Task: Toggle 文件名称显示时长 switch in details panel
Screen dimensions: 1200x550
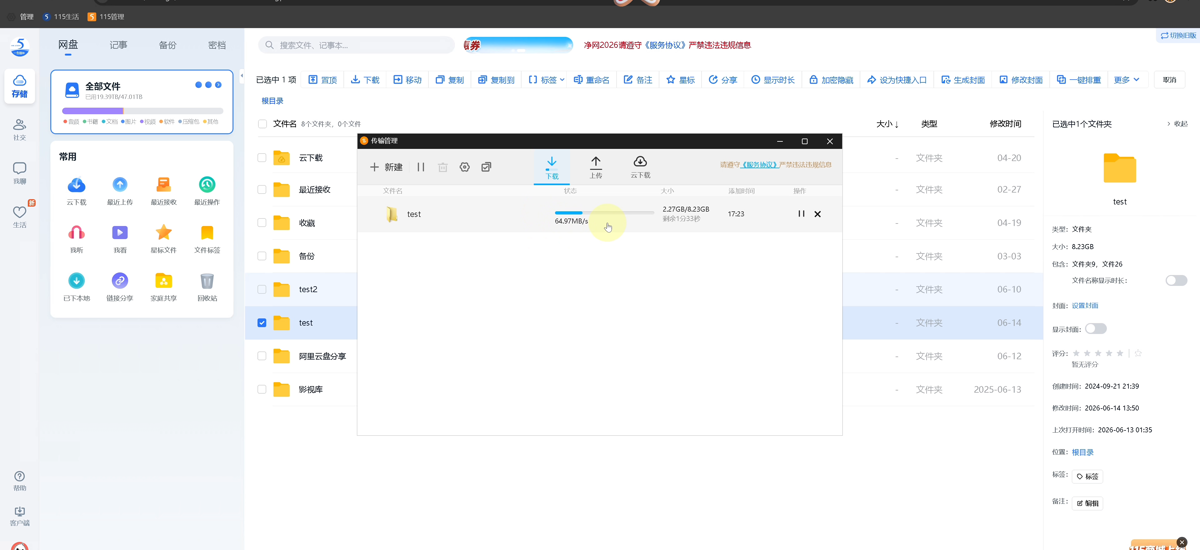Action: [1176, 280]
